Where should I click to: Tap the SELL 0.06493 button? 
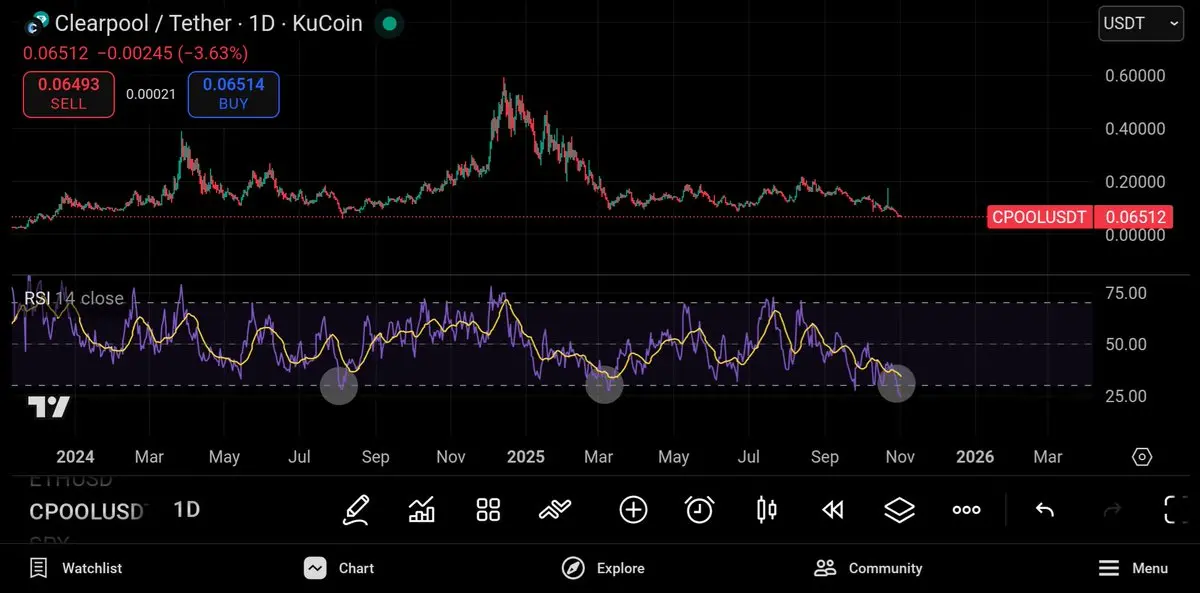68,94
